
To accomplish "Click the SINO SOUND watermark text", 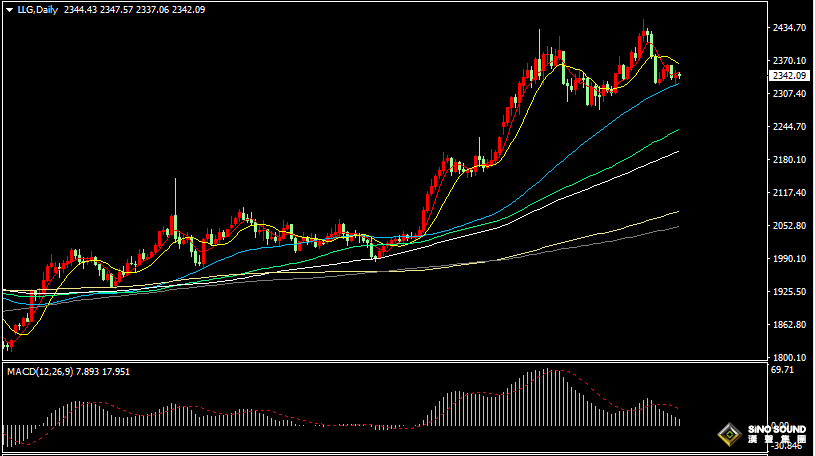I will click(x=776, y=429).
